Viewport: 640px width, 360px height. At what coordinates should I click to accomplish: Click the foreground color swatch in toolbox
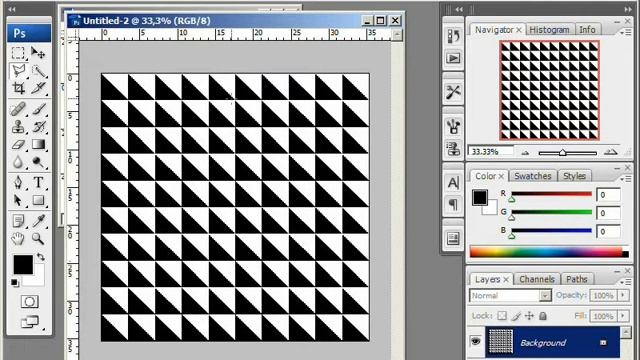tap(23, 264)
